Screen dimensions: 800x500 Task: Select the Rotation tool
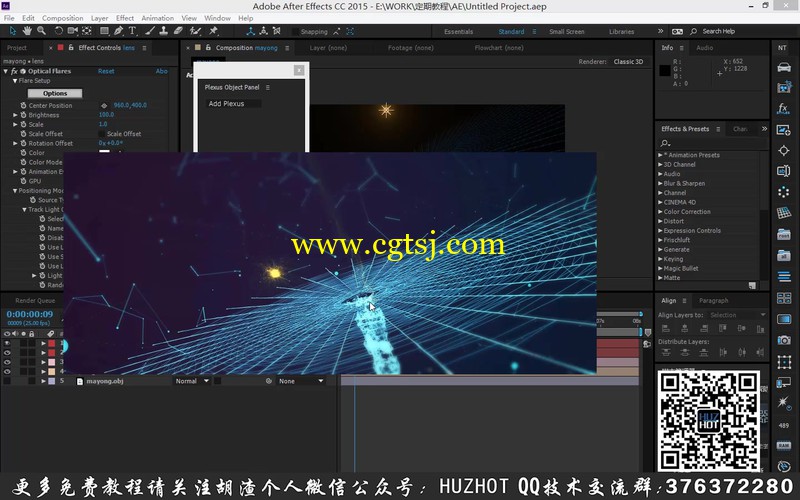click(58, 31)
